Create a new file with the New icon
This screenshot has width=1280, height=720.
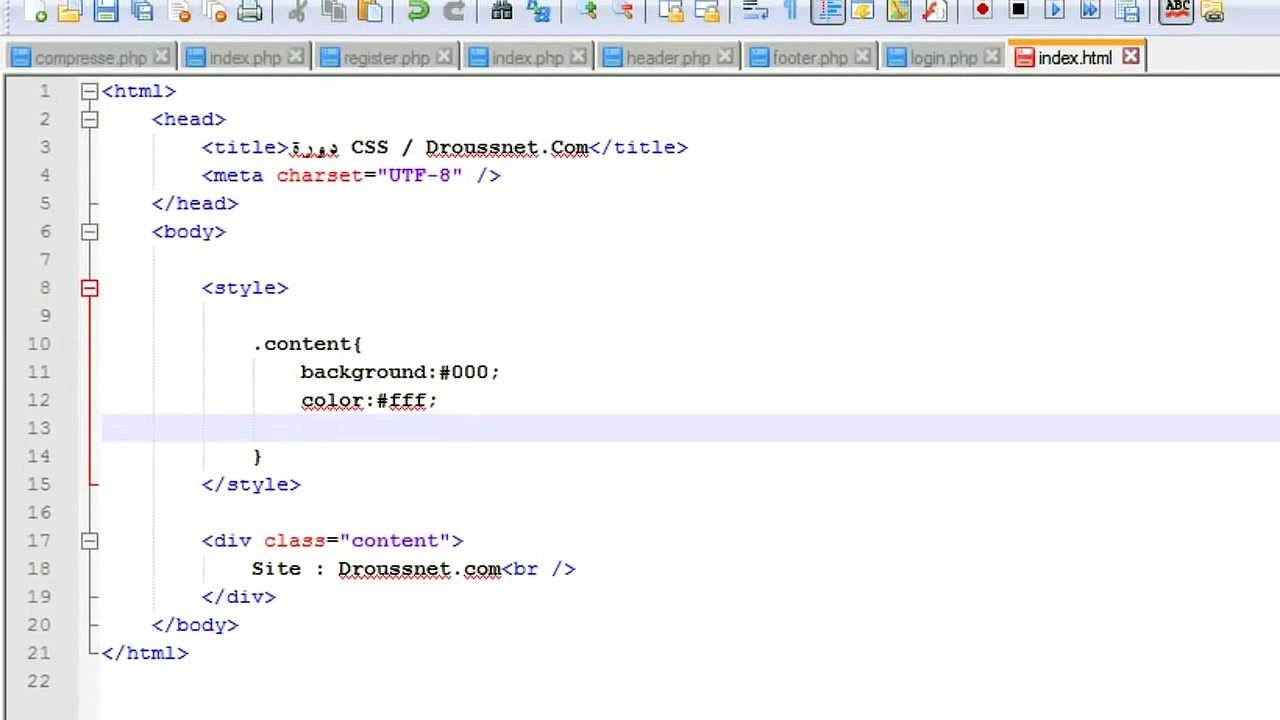(34, 11)
